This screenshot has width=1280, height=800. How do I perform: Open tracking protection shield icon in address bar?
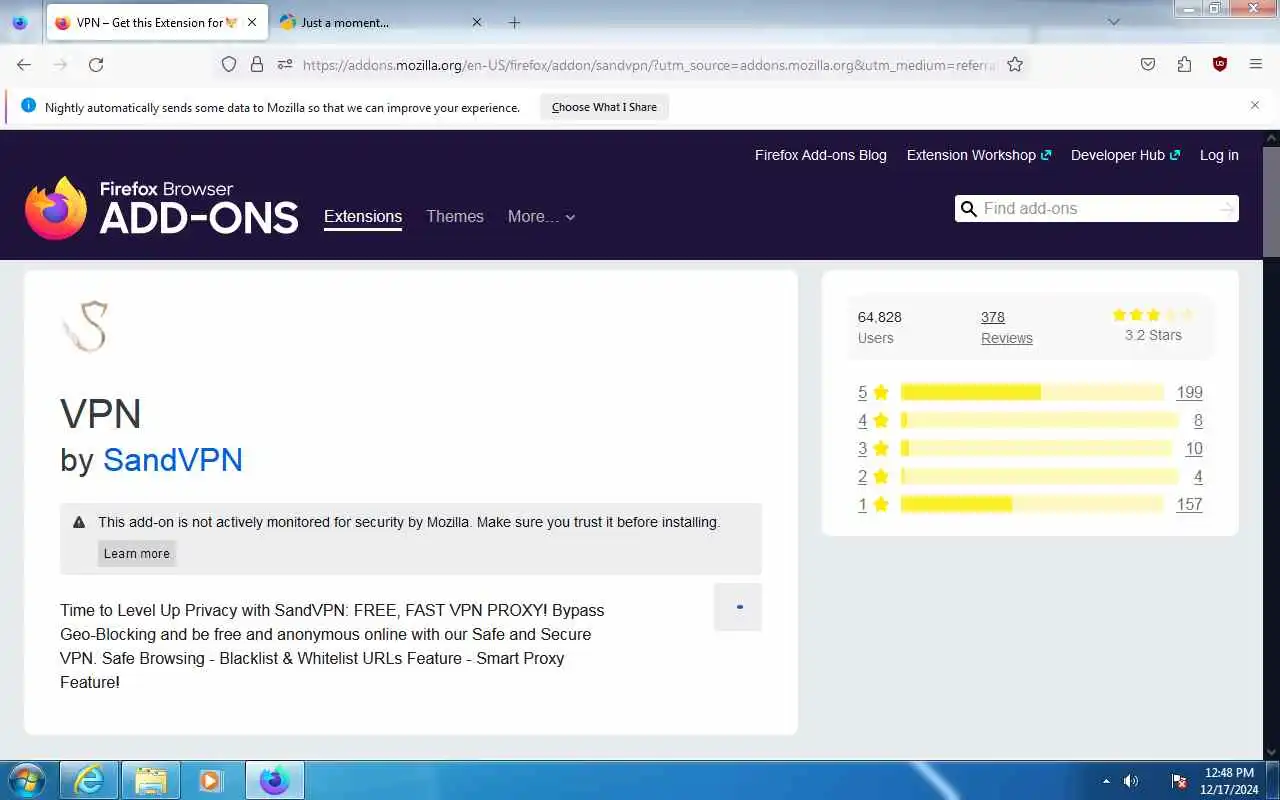click(x=229, y=64)
